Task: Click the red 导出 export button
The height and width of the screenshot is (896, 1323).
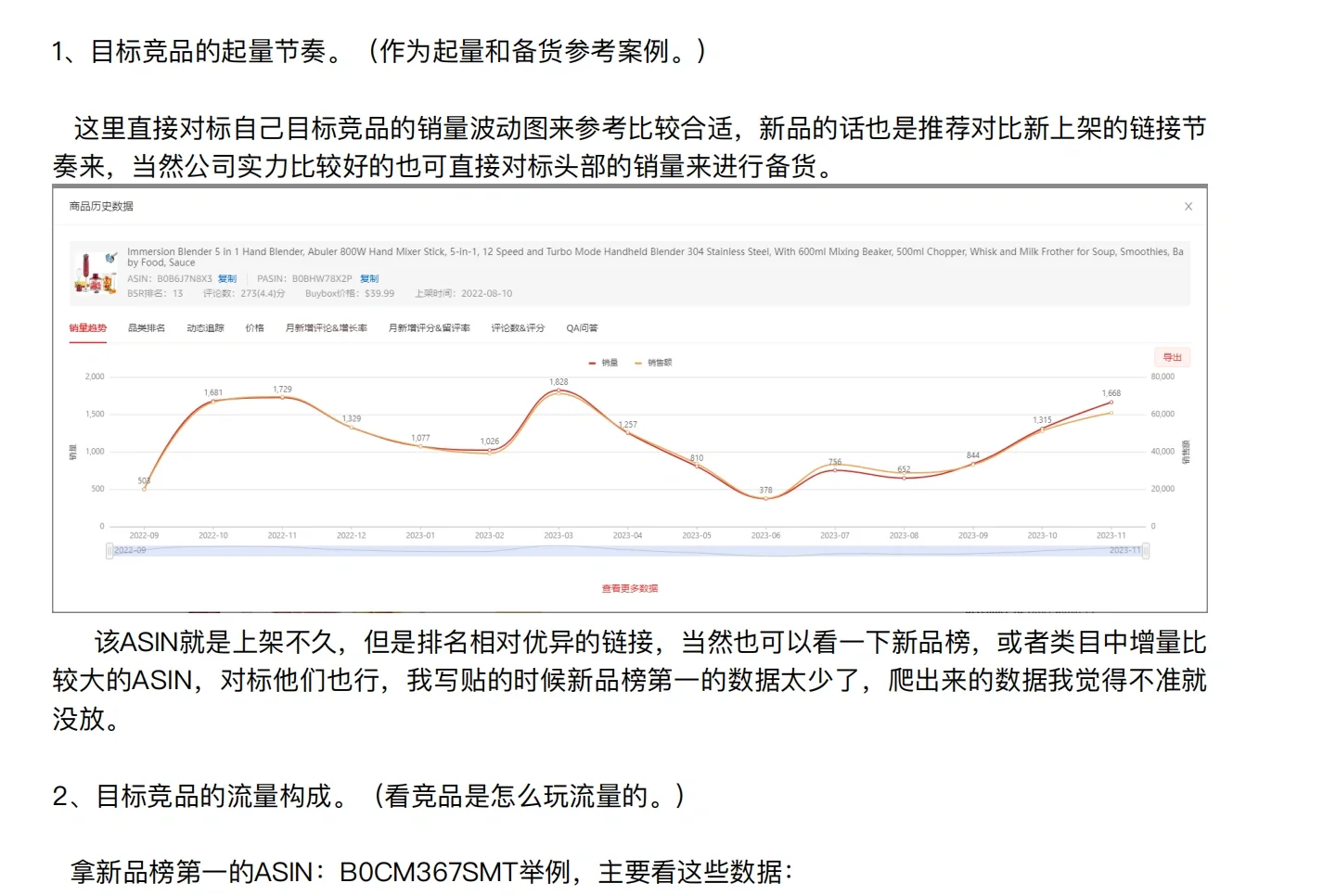Action: [x=1172, y=356]
